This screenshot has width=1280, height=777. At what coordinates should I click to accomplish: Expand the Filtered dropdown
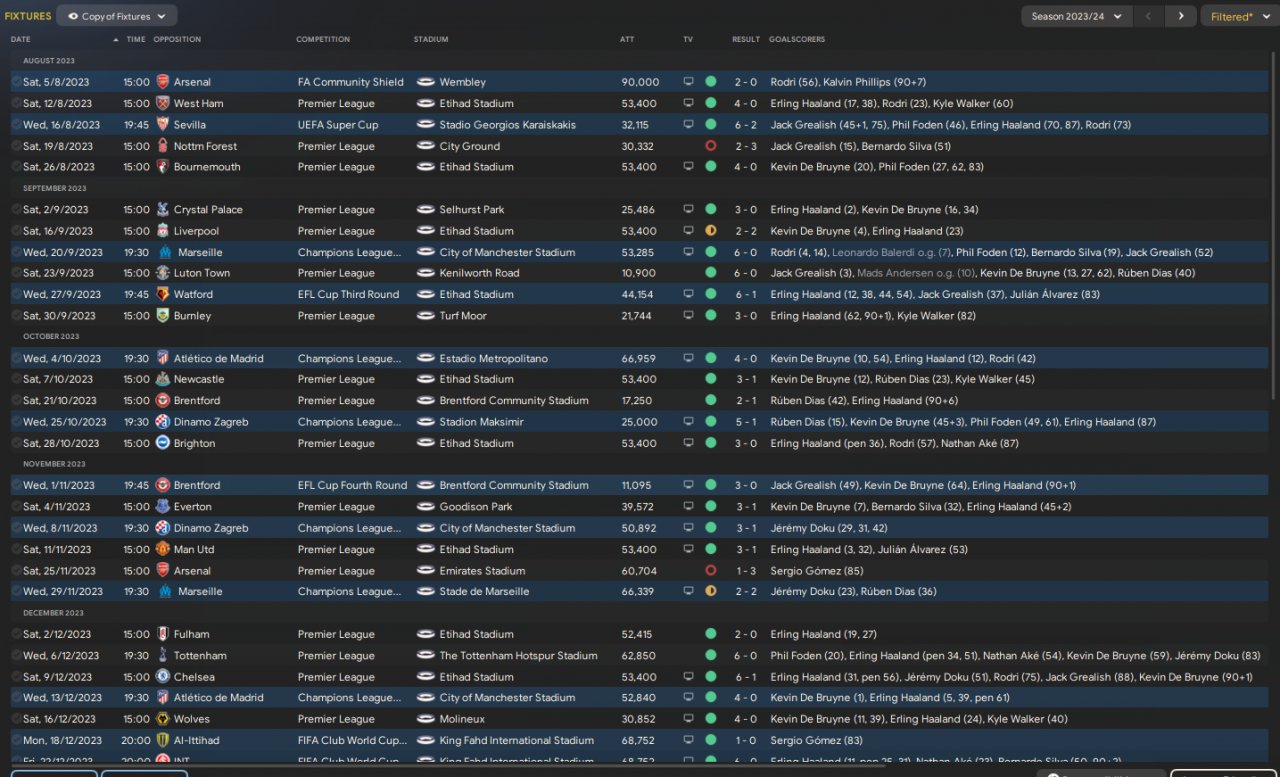pos(1239,16)
